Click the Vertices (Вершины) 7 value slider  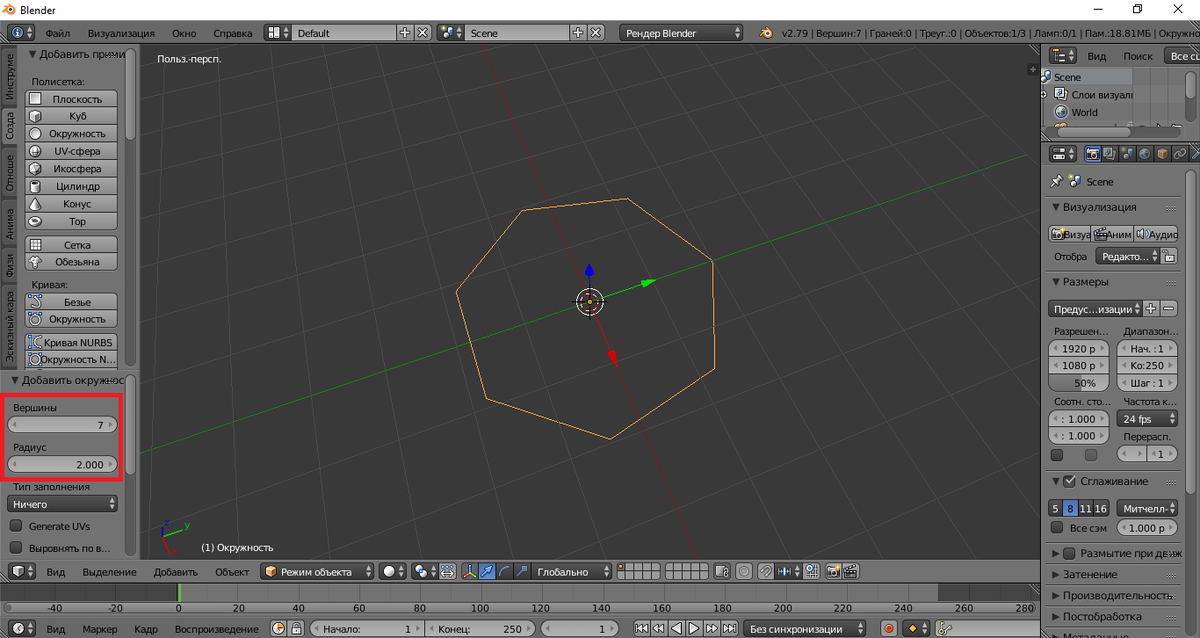point(62,425)
